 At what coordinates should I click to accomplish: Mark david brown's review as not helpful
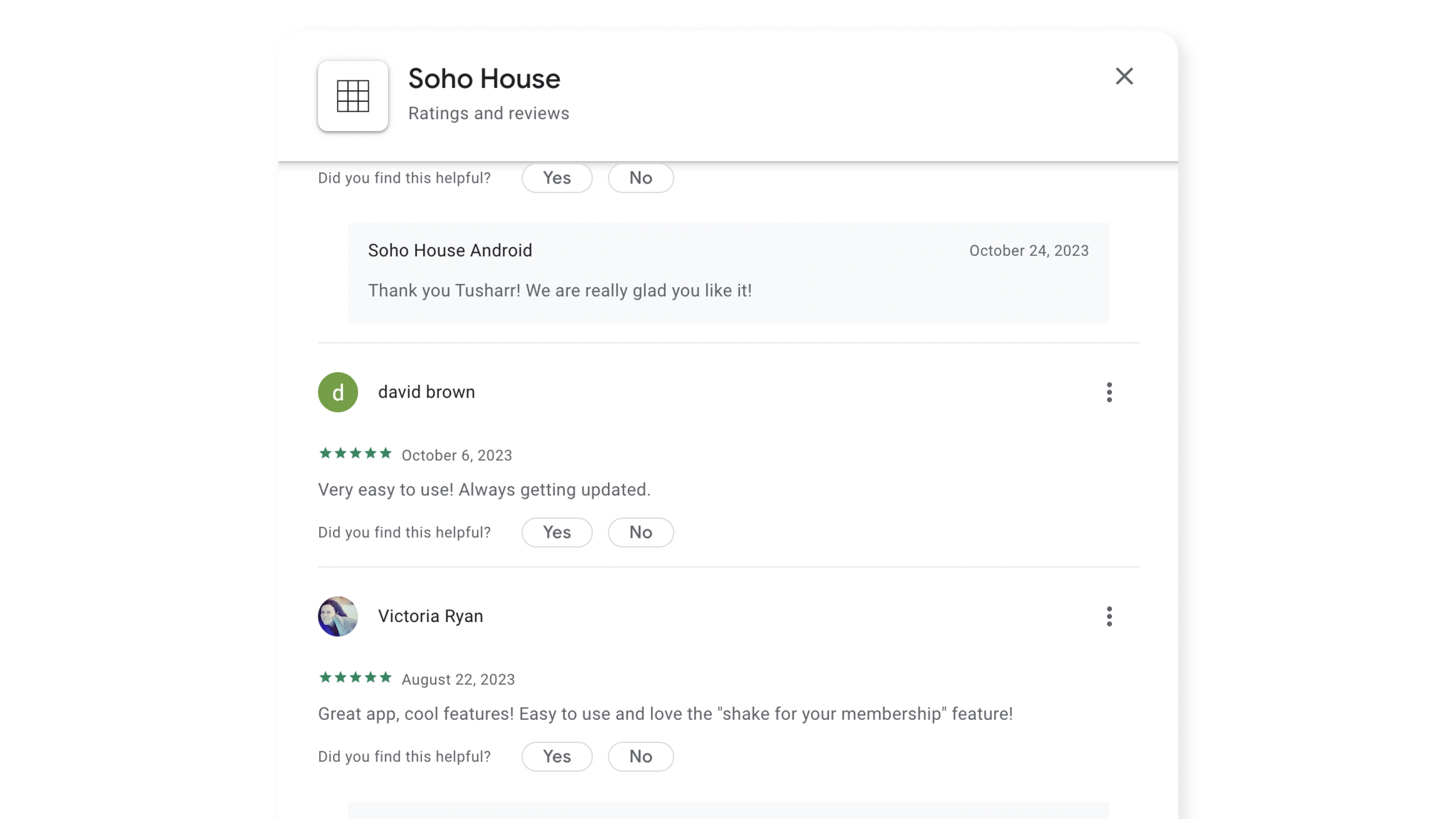(640, 532)
